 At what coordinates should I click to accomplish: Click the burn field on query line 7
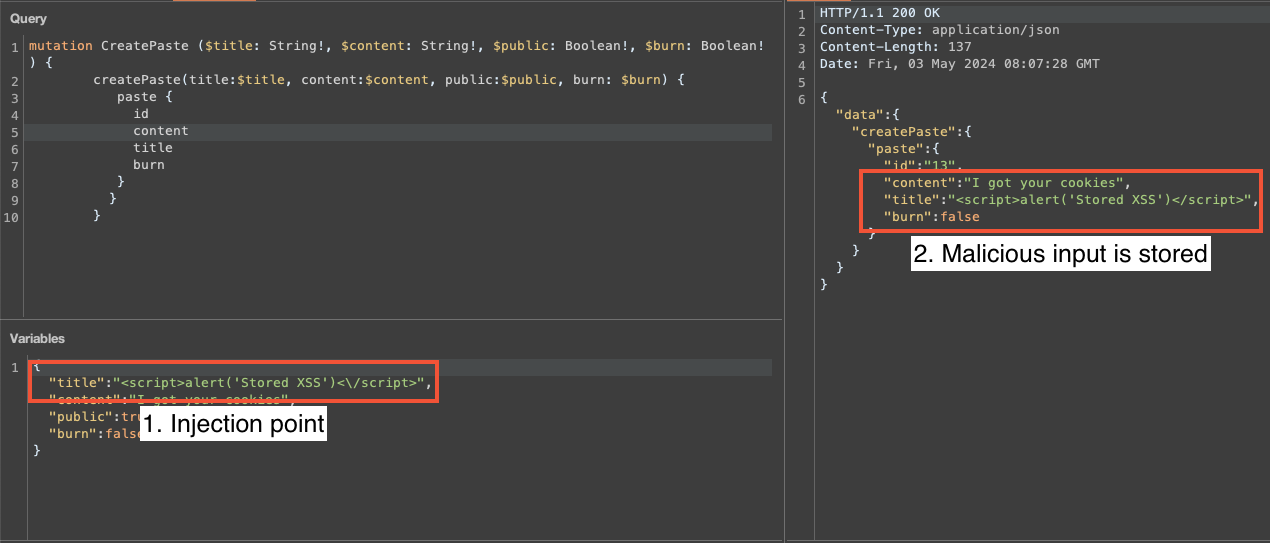click(x=149, y=165)
